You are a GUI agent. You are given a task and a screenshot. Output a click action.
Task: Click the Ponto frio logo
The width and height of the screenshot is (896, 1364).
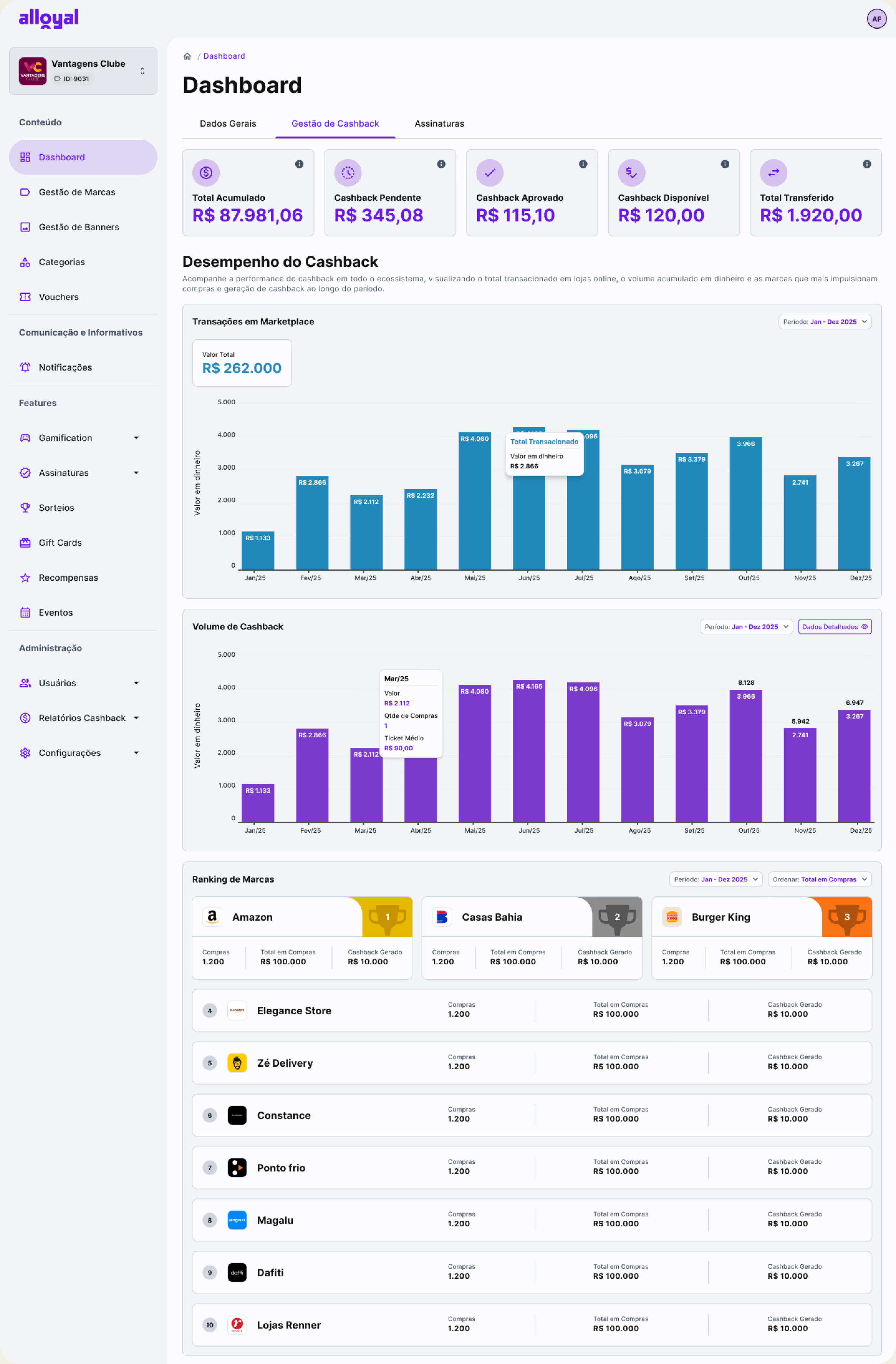[237, 1167]
